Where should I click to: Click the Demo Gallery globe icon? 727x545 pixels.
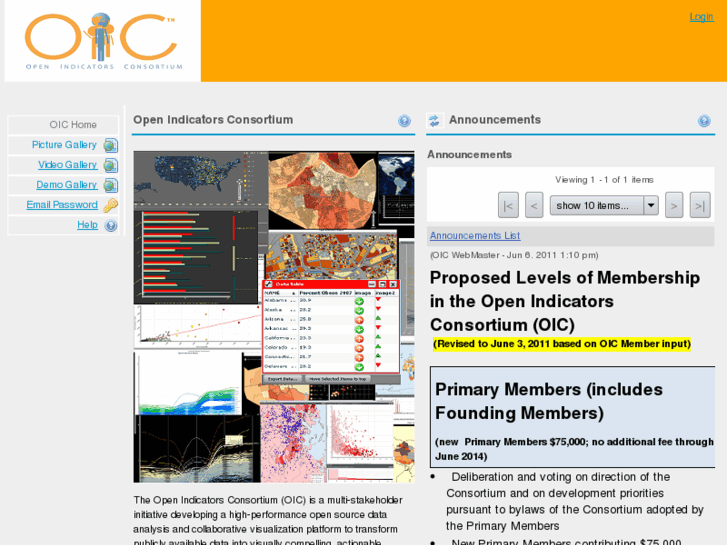click(110, 186)
